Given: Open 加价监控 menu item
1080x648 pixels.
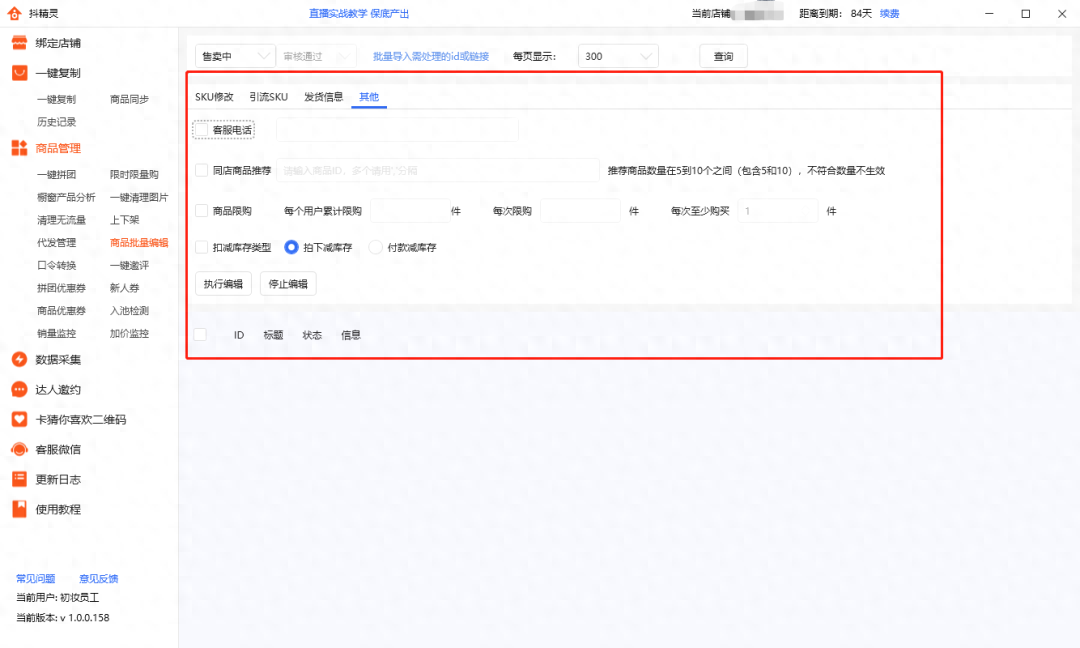Looking at the screenshot, I should point(129,333).
